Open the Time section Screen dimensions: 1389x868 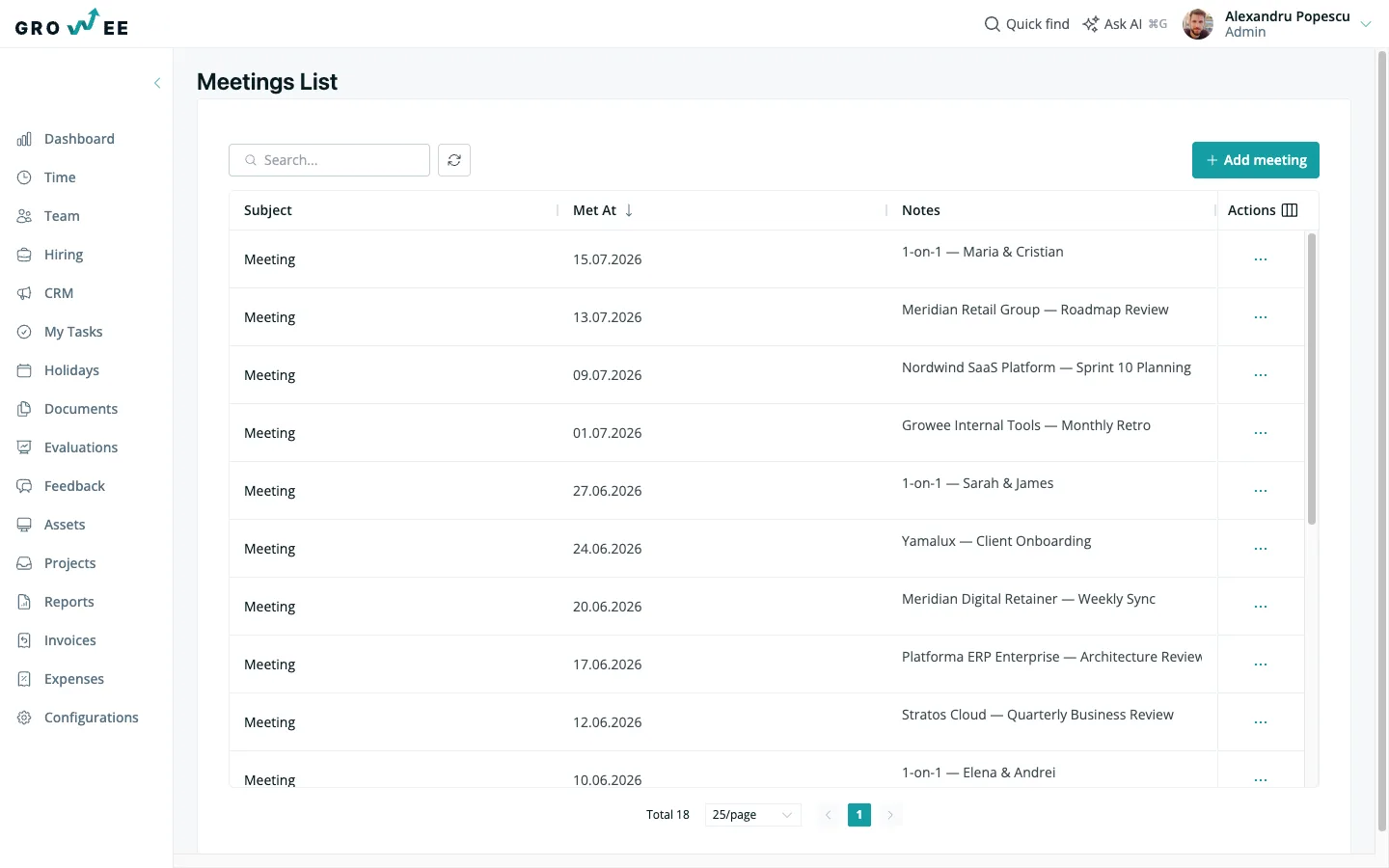[60, 177]
